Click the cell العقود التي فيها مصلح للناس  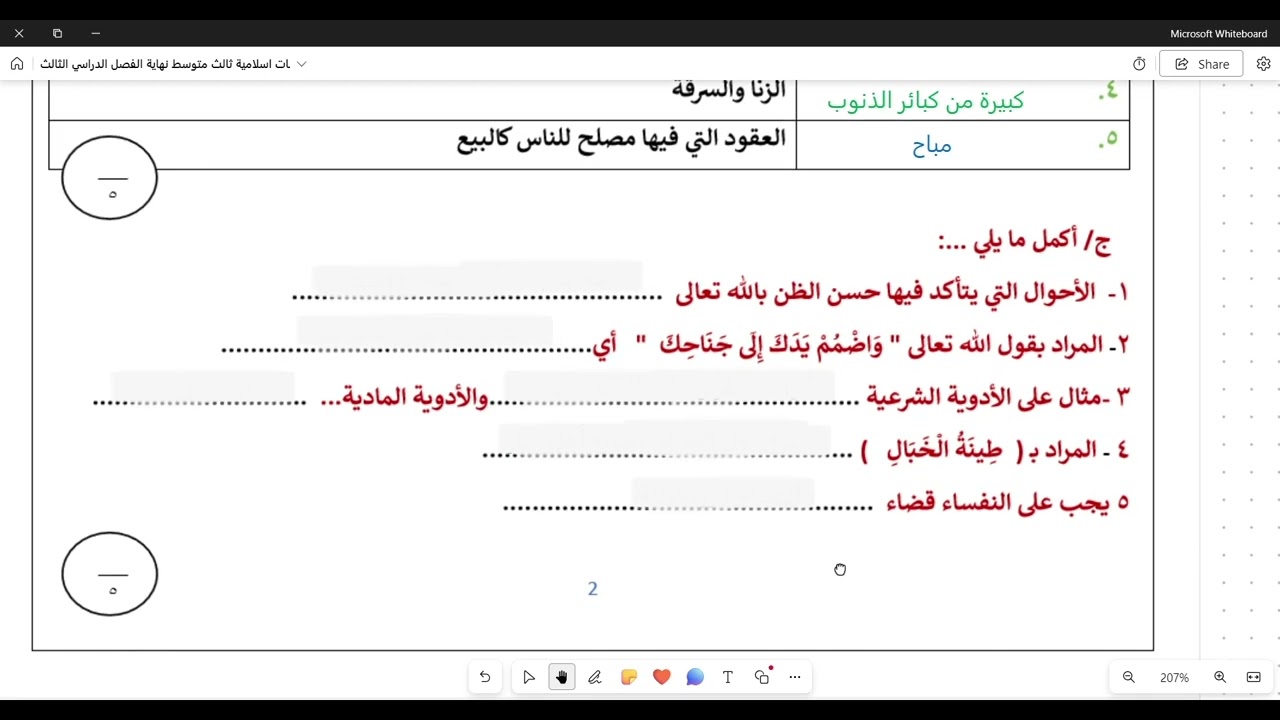coord(621,138)
